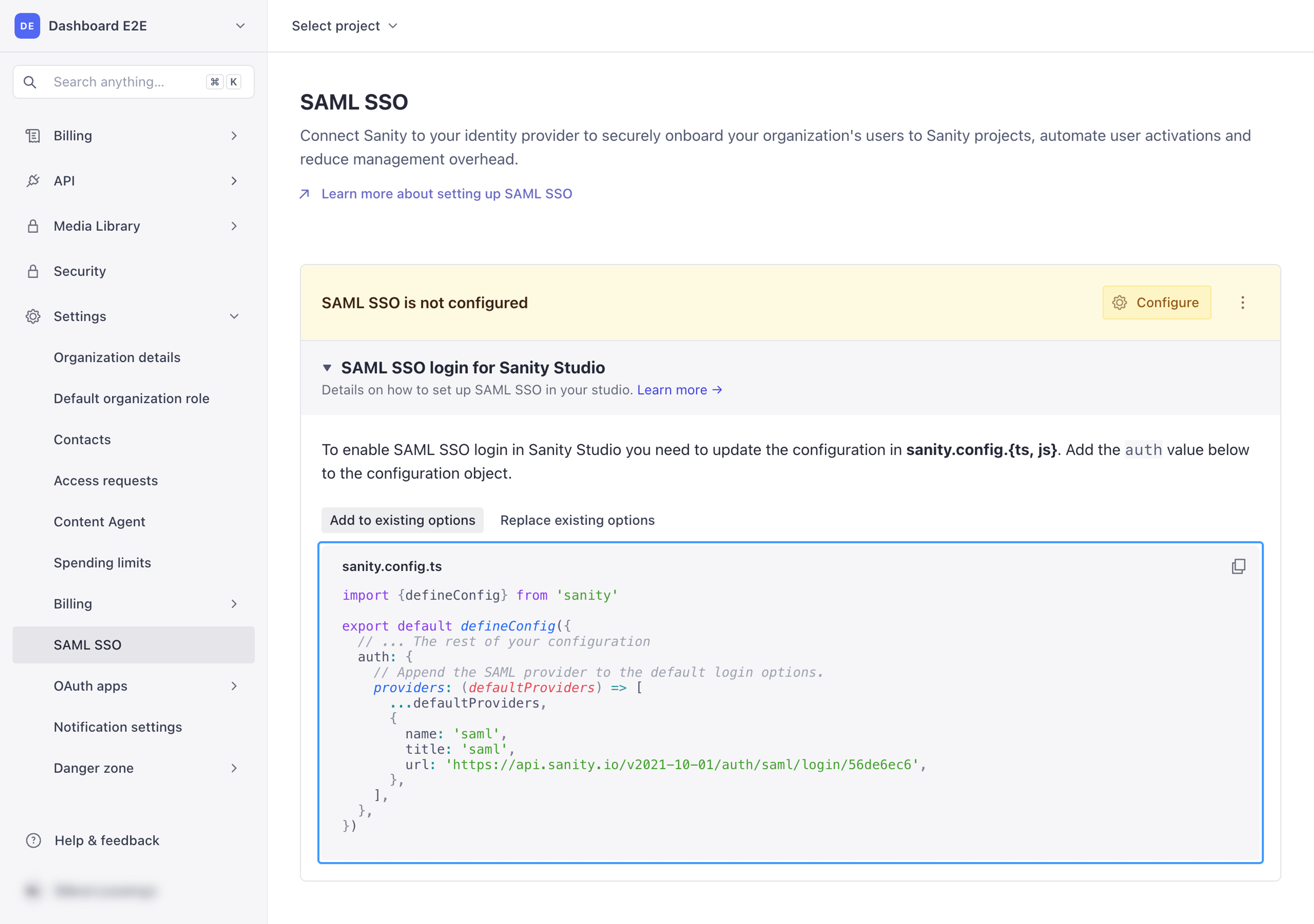The width and height of the screenshot is (1314, 924).
Task: Open the three-dot menu beside Configure
Action: pos(1242,303)
